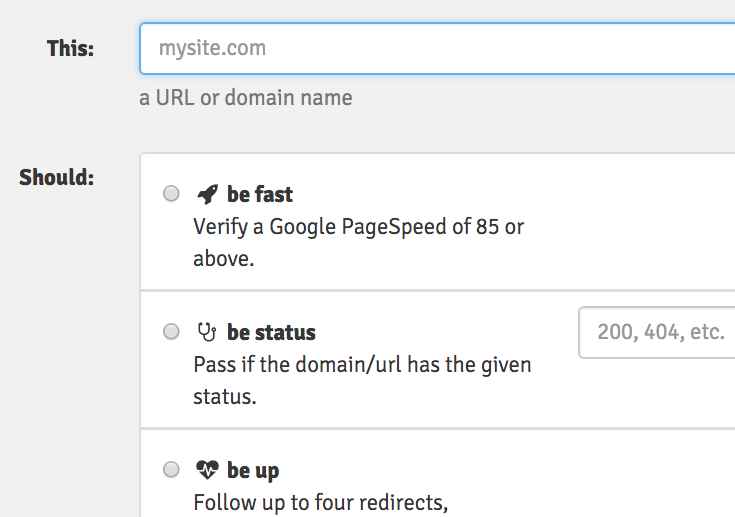Click the "Follow up to four redirects" text
Image resolution: width=735 pixels, height=517 pixels.
click(320, 502)
